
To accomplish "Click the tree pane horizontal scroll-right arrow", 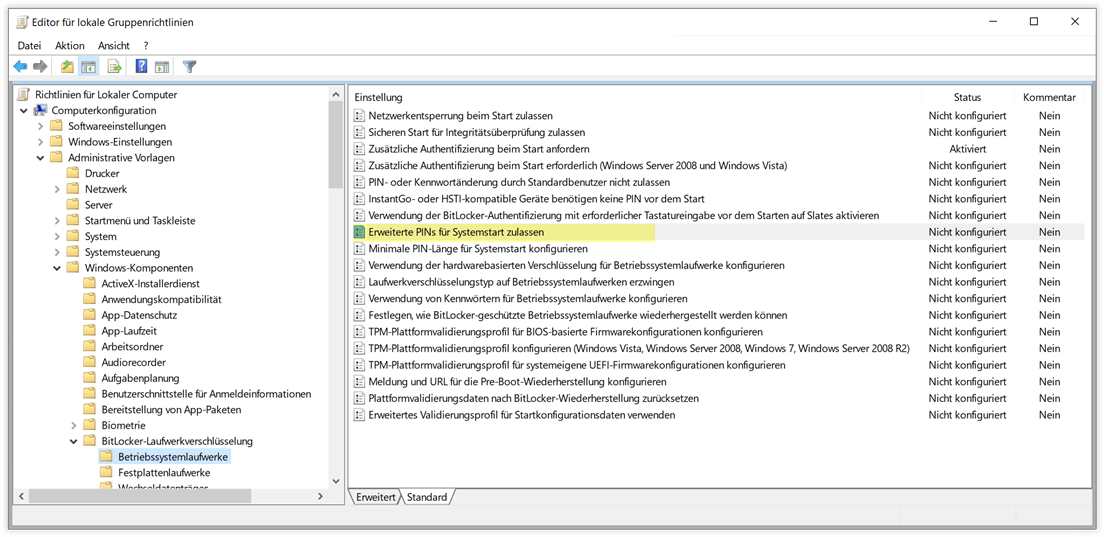I will [x=320, y=496].
